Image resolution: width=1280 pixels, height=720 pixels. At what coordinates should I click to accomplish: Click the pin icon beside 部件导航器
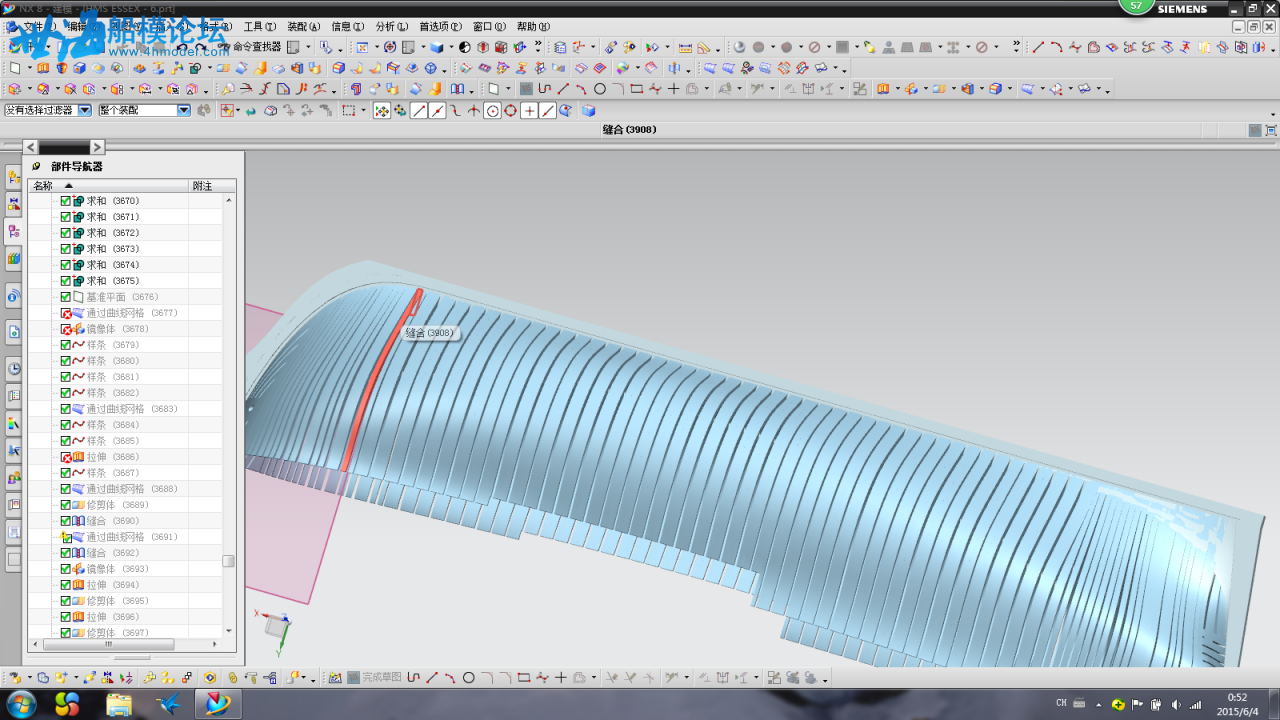[36, 167]
